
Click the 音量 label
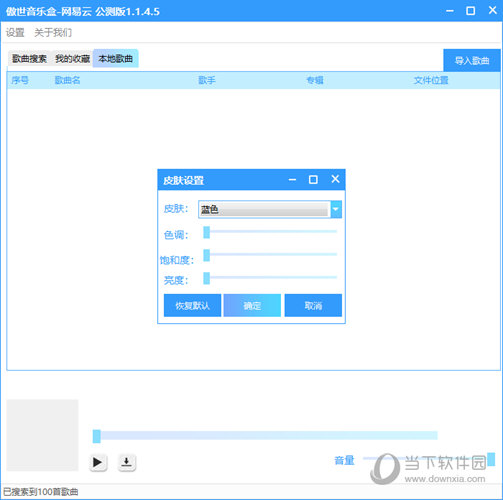click(344, 460)
